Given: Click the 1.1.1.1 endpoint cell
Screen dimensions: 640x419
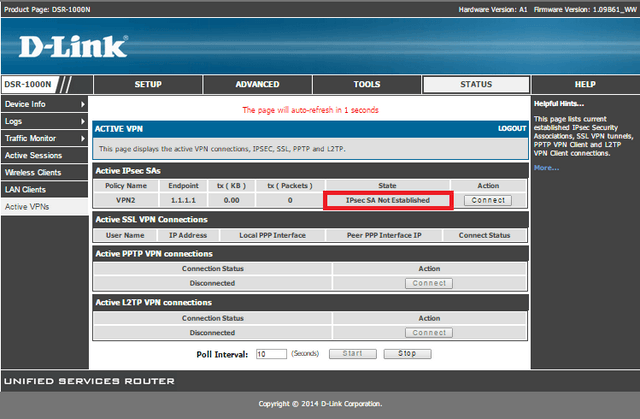Looking at the screenshot, I should [183, 200].
